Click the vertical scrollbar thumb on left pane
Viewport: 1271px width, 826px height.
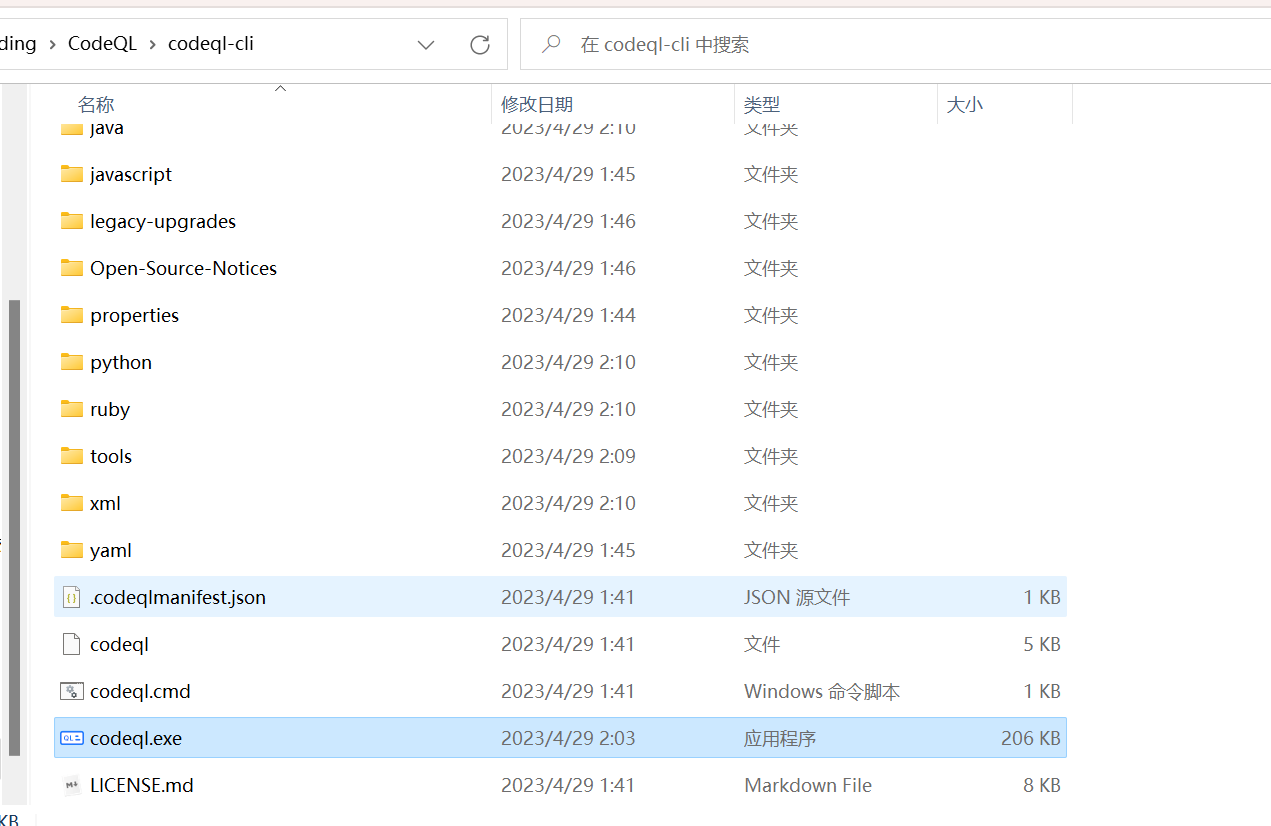tap(14, 528)
